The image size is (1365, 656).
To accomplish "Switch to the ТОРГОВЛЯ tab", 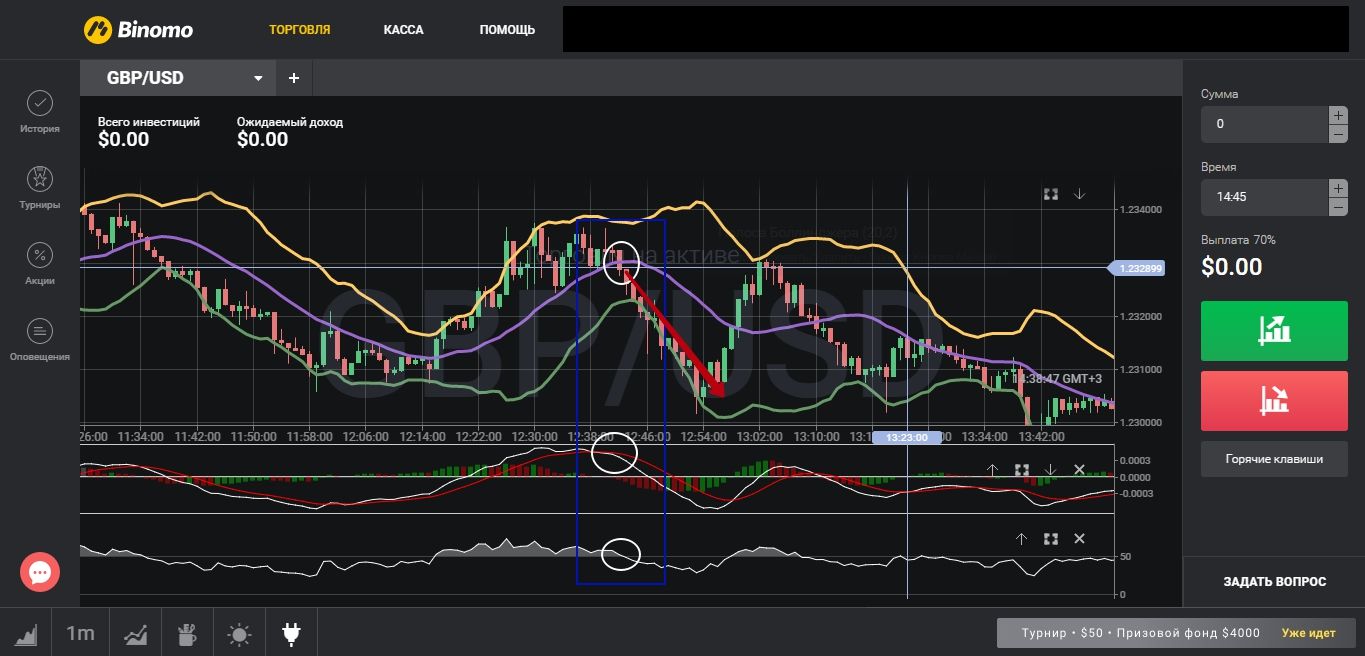I will [299, 30].
